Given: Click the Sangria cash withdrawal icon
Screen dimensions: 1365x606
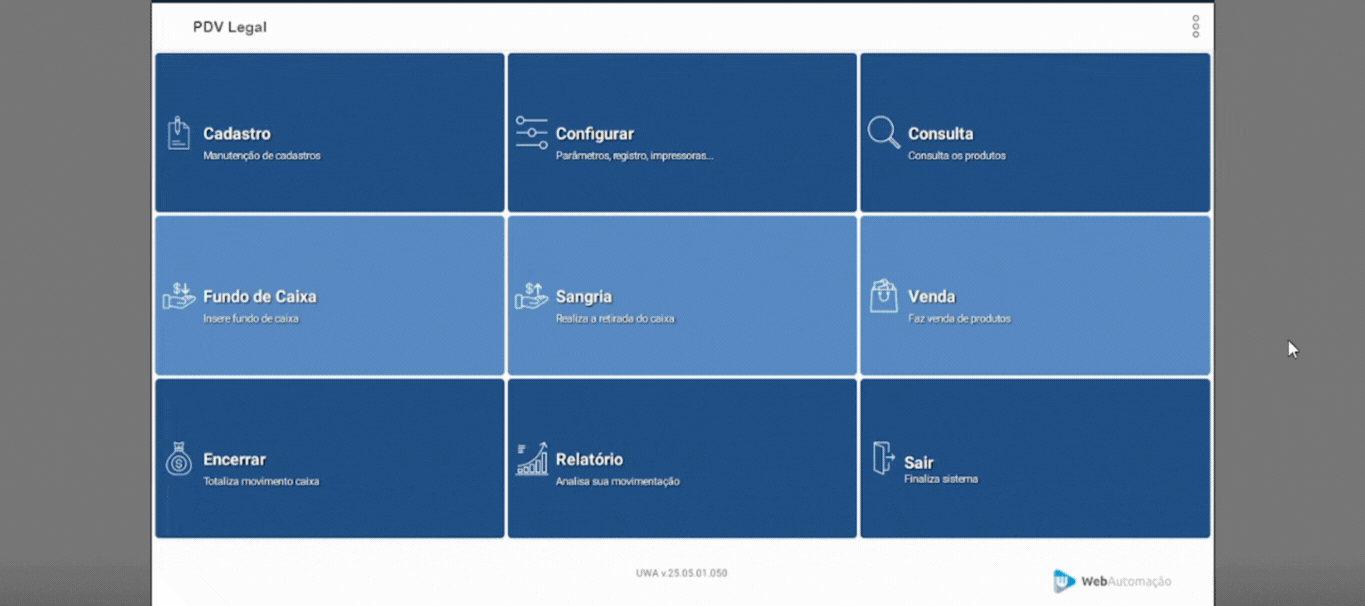Looking at the screenshot, I should [x=531, y=296].
